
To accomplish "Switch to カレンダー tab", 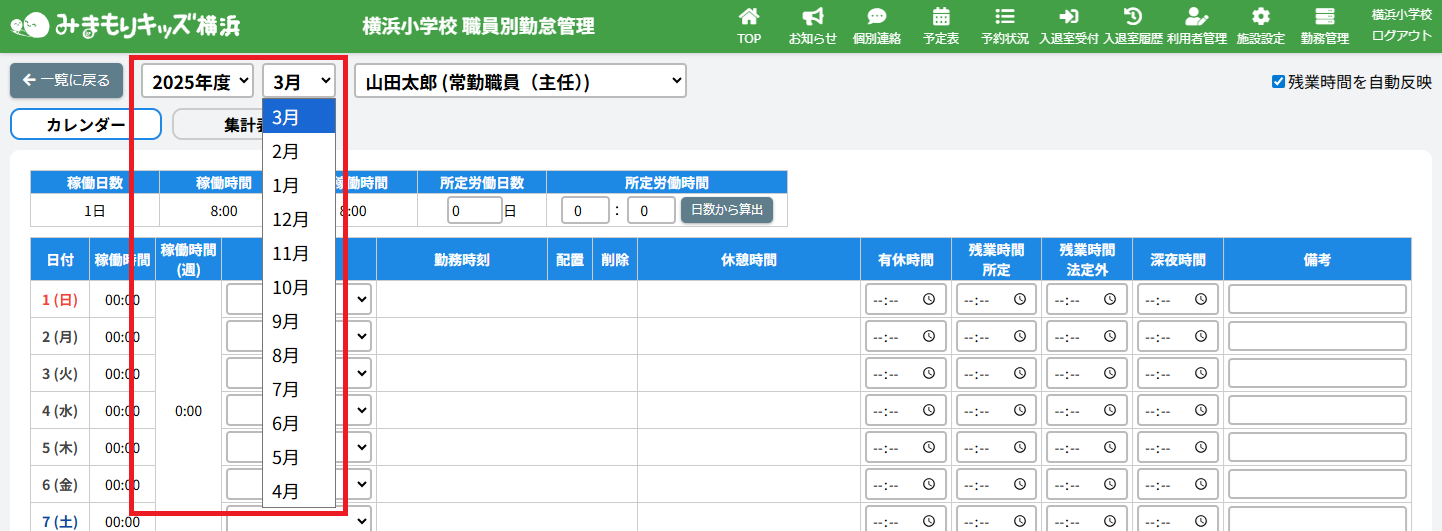I will (x=86, y=124).
